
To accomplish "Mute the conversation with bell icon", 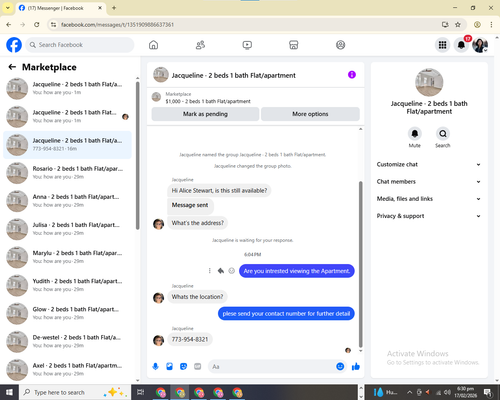I will pos(414,134).
